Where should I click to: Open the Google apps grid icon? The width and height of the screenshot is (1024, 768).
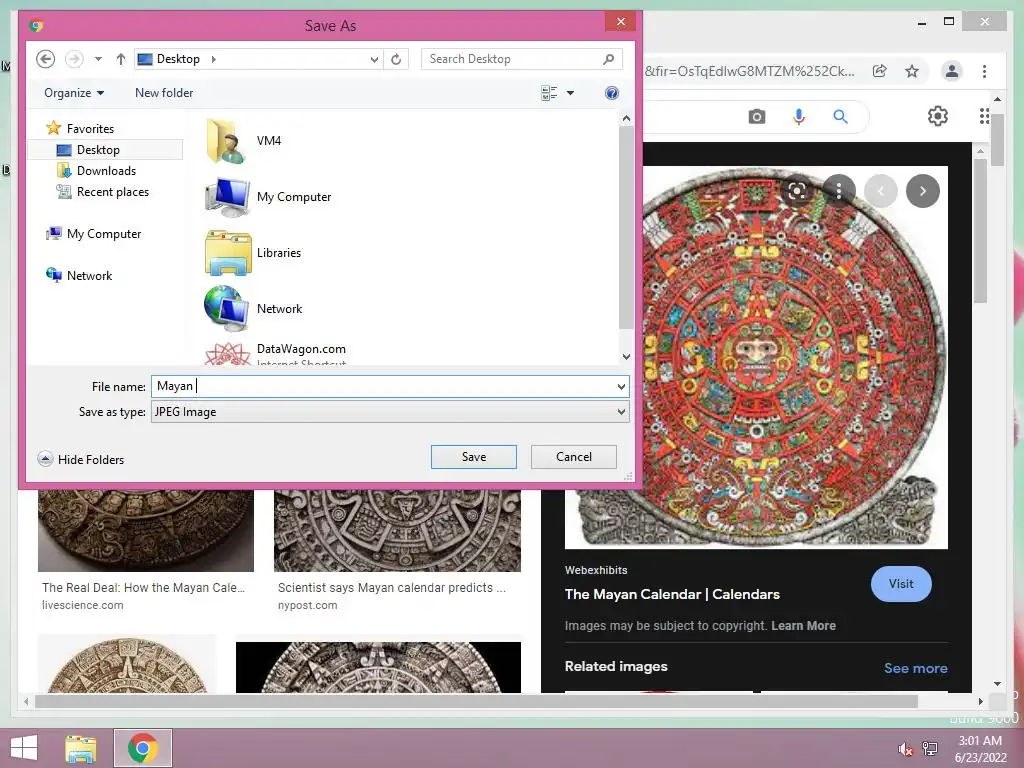point(984,116)
